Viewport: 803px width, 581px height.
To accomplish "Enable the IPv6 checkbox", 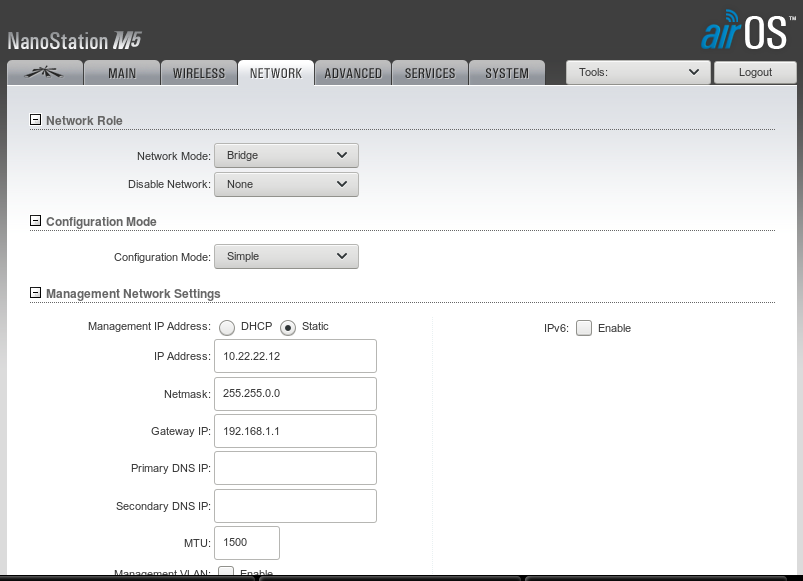I will (584, 328).
